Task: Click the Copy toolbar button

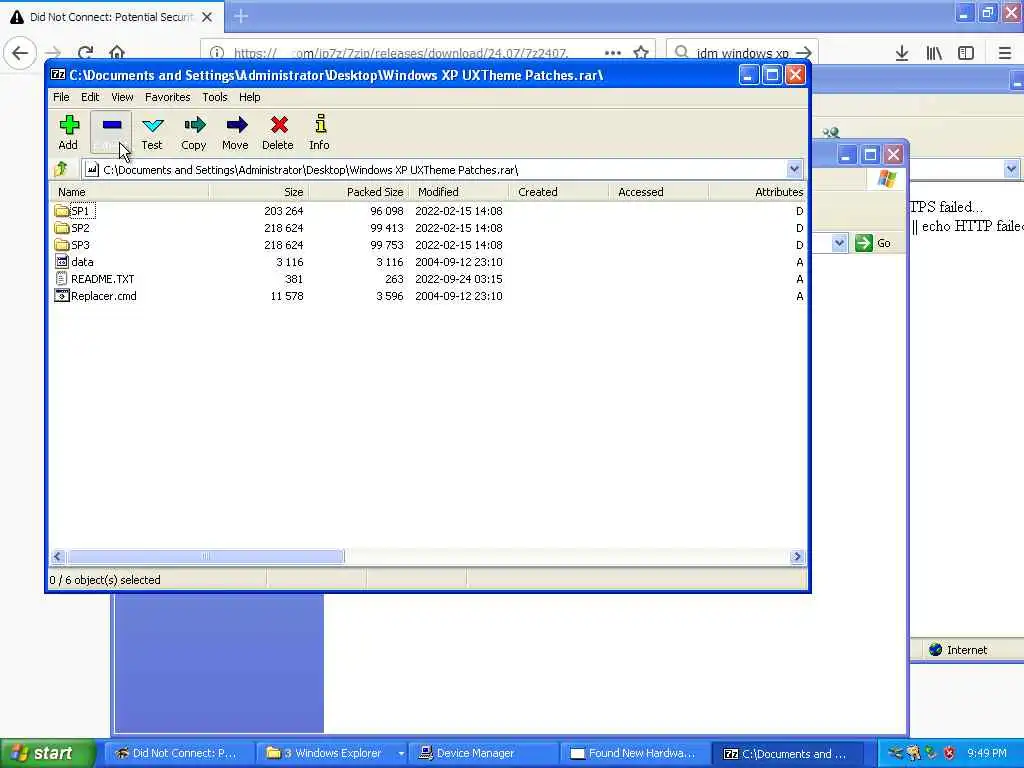Action: click(x=194, y=133)
